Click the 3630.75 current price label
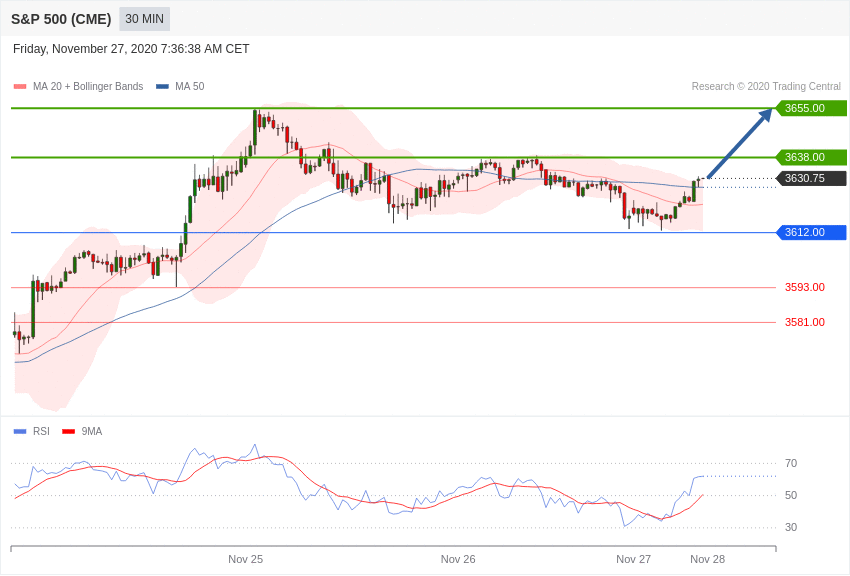The image size is (850, 576). click(810, 178)
